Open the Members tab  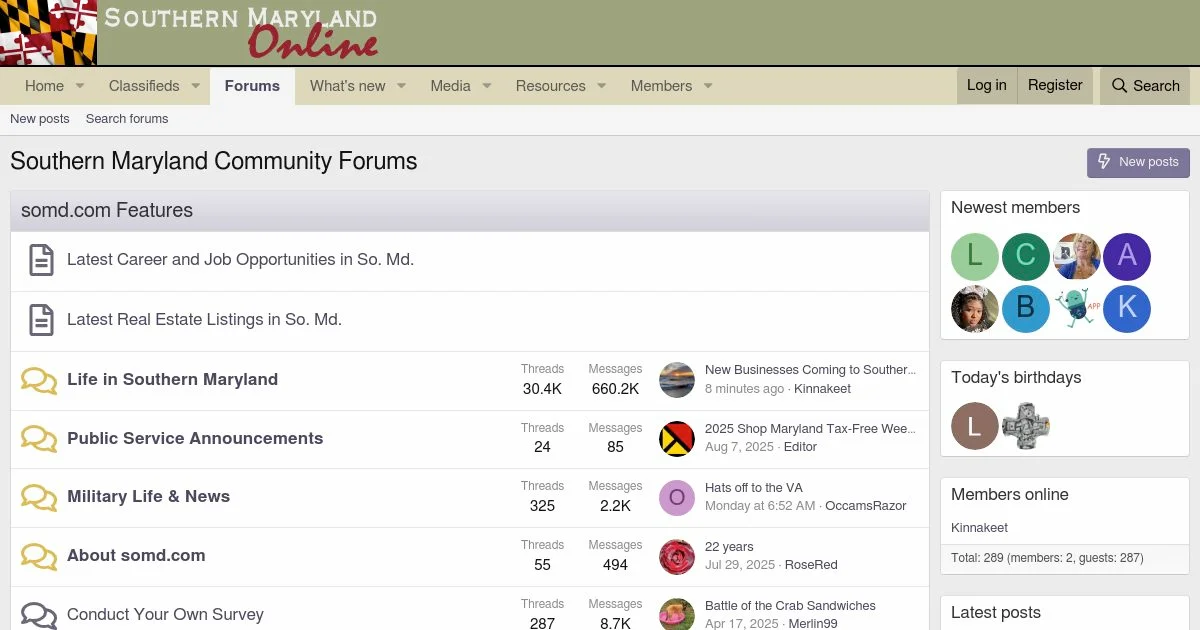pos(661,86)
